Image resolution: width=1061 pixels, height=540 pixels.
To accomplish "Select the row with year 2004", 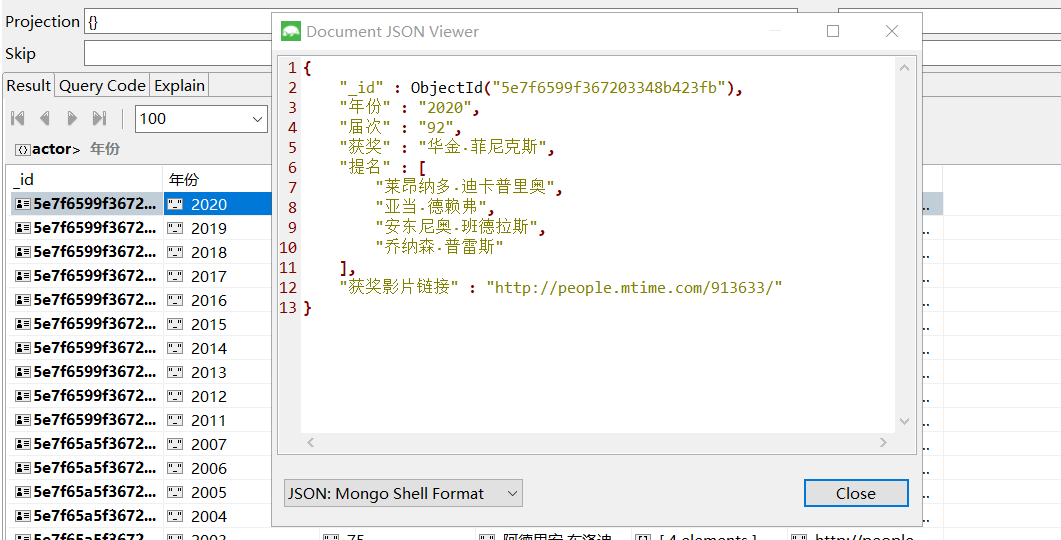I will (141, 516).
